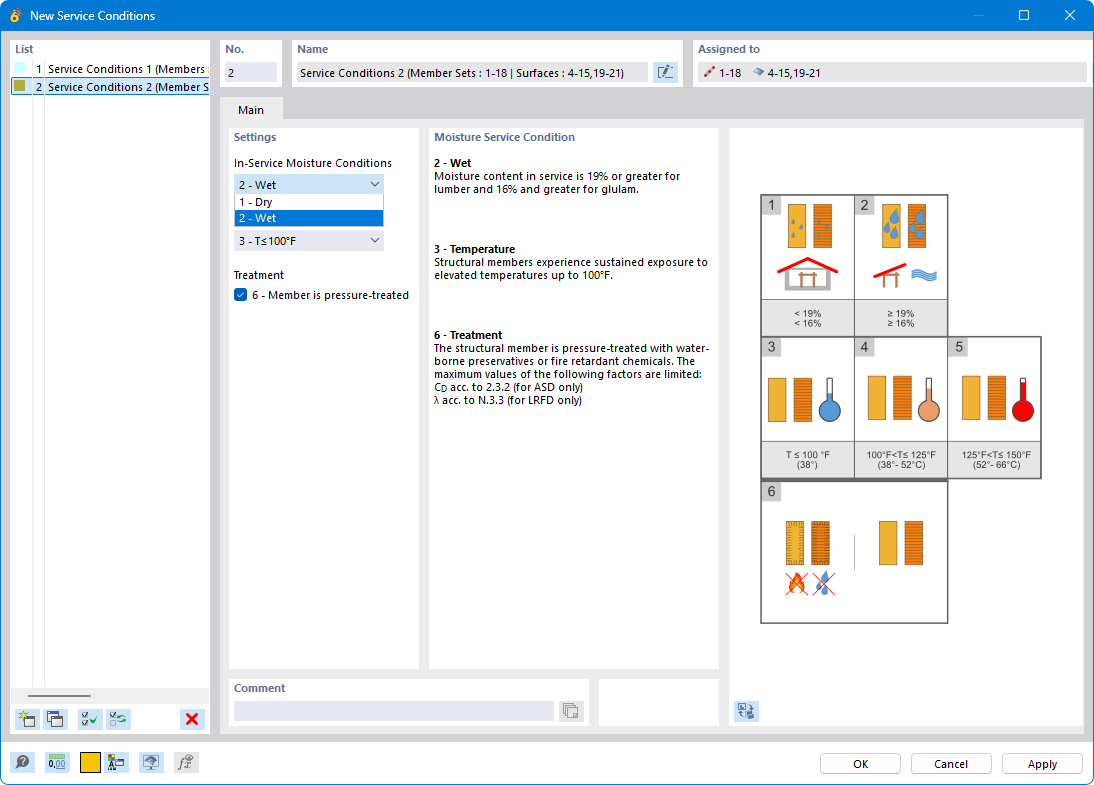Click the 2 - Wet description heading
The width and height of the screenshot is (1094, 785).
pos(453,163)
